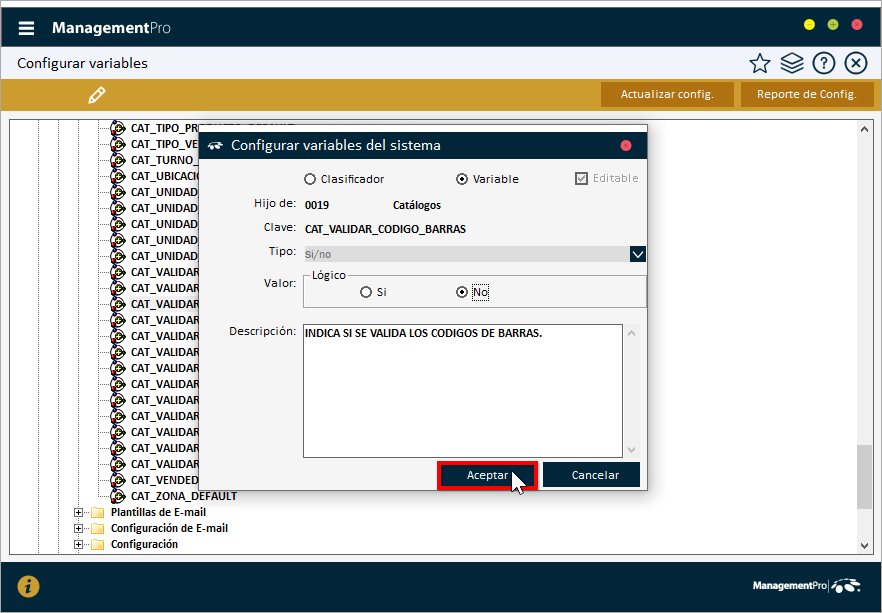Click the Configuración folder icon

click(98, 544)
